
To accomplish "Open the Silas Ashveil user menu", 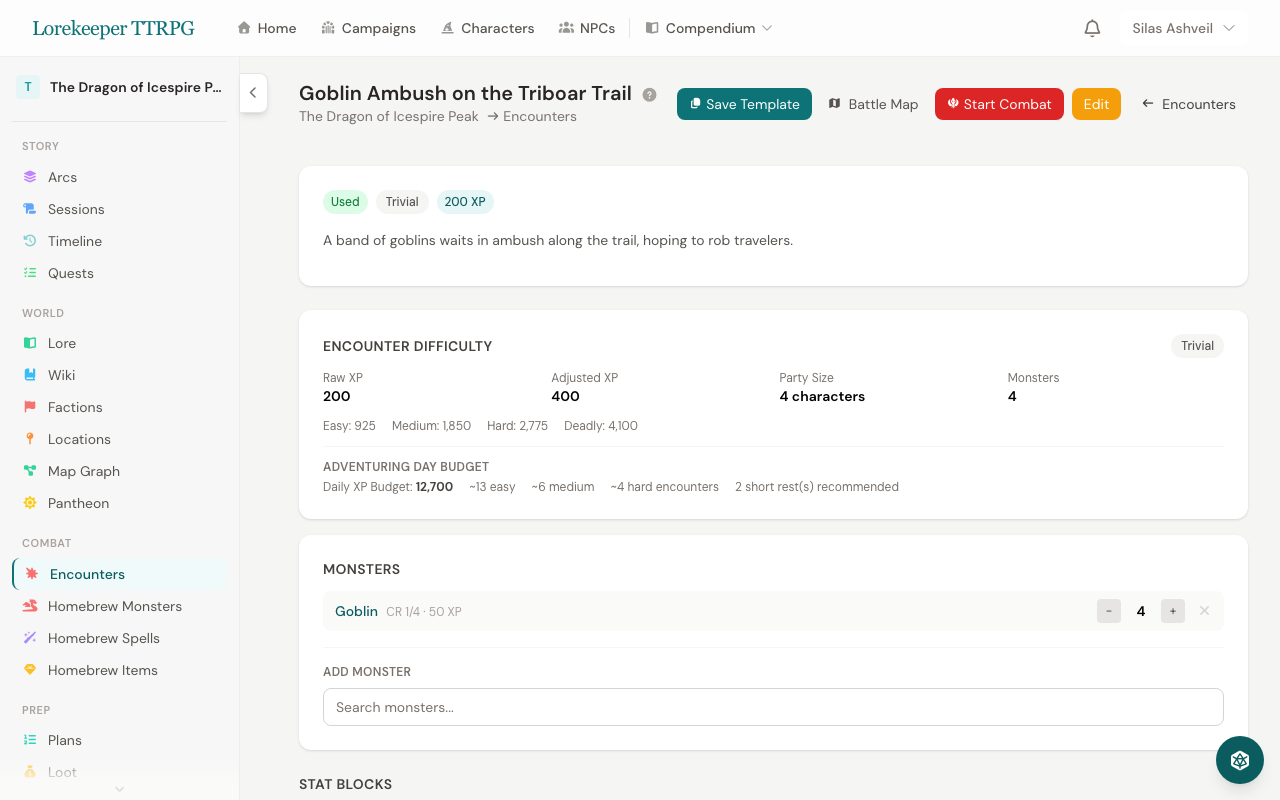I will (1183, 28).
